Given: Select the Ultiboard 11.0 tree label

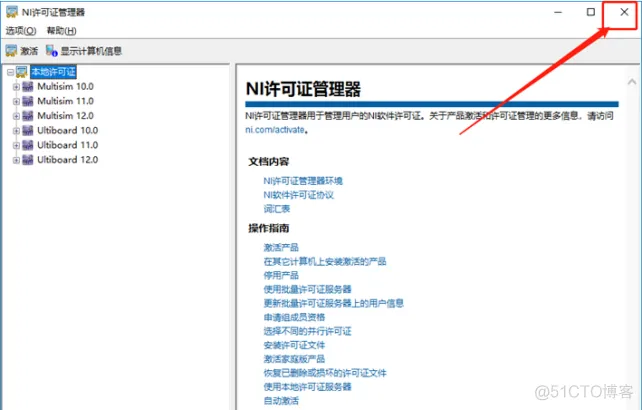Looking at the screenshot, I should pos(68,145).
